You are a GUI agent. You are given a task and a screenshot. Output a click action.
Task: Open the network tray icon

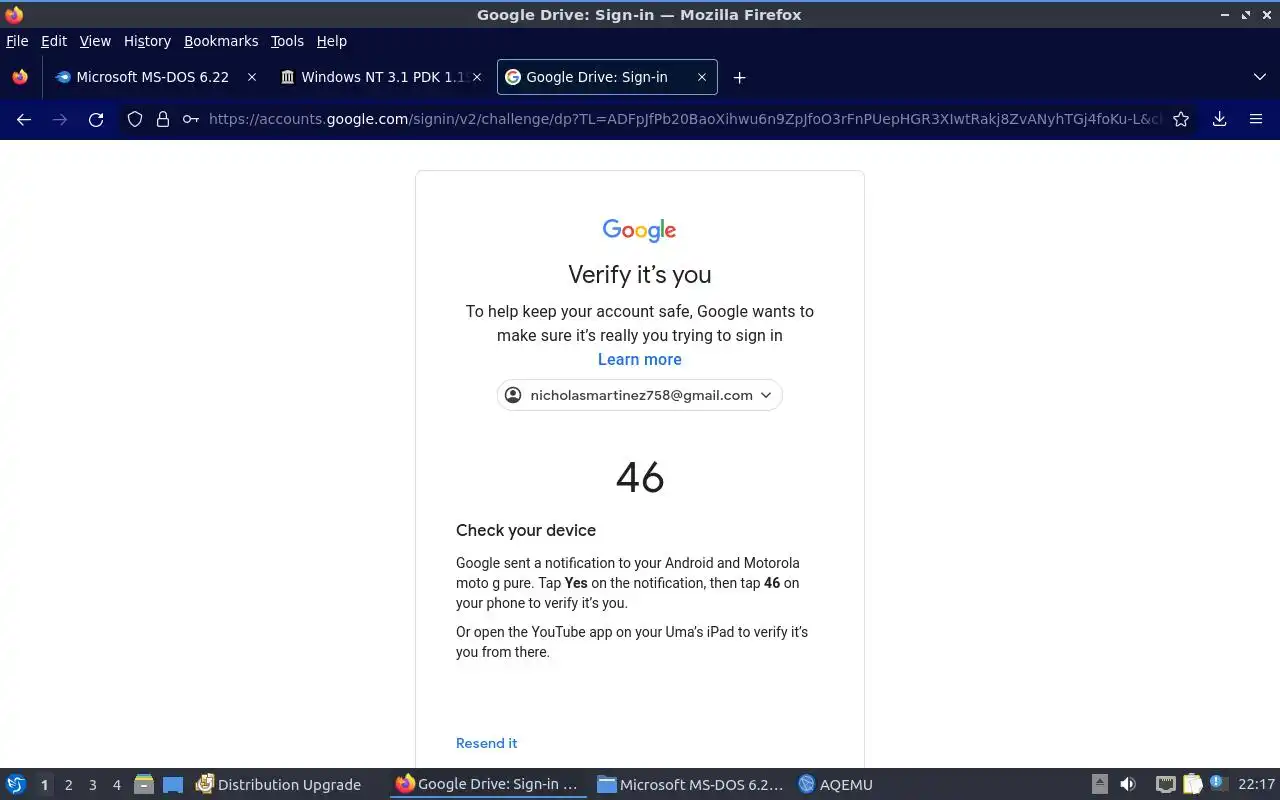[1165, 785]
